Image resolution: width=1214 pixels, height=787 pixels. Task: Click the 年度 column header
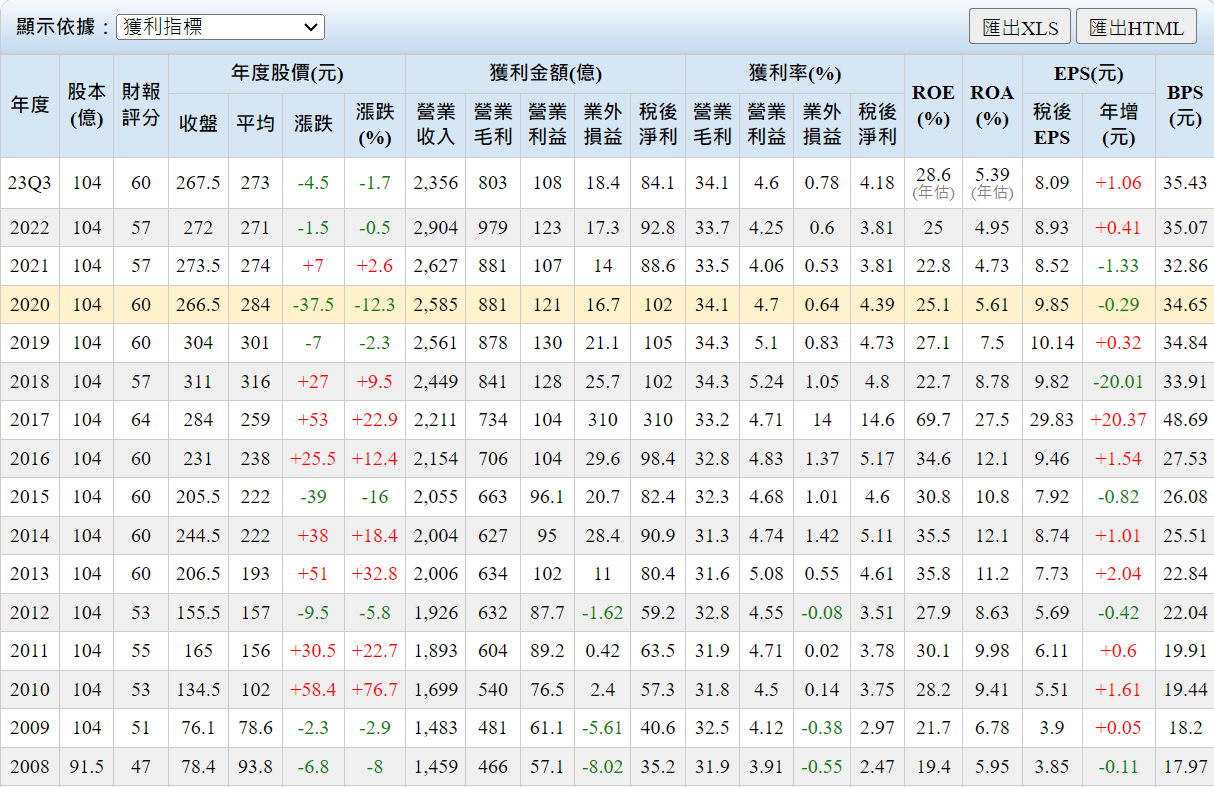coord(30,105)
